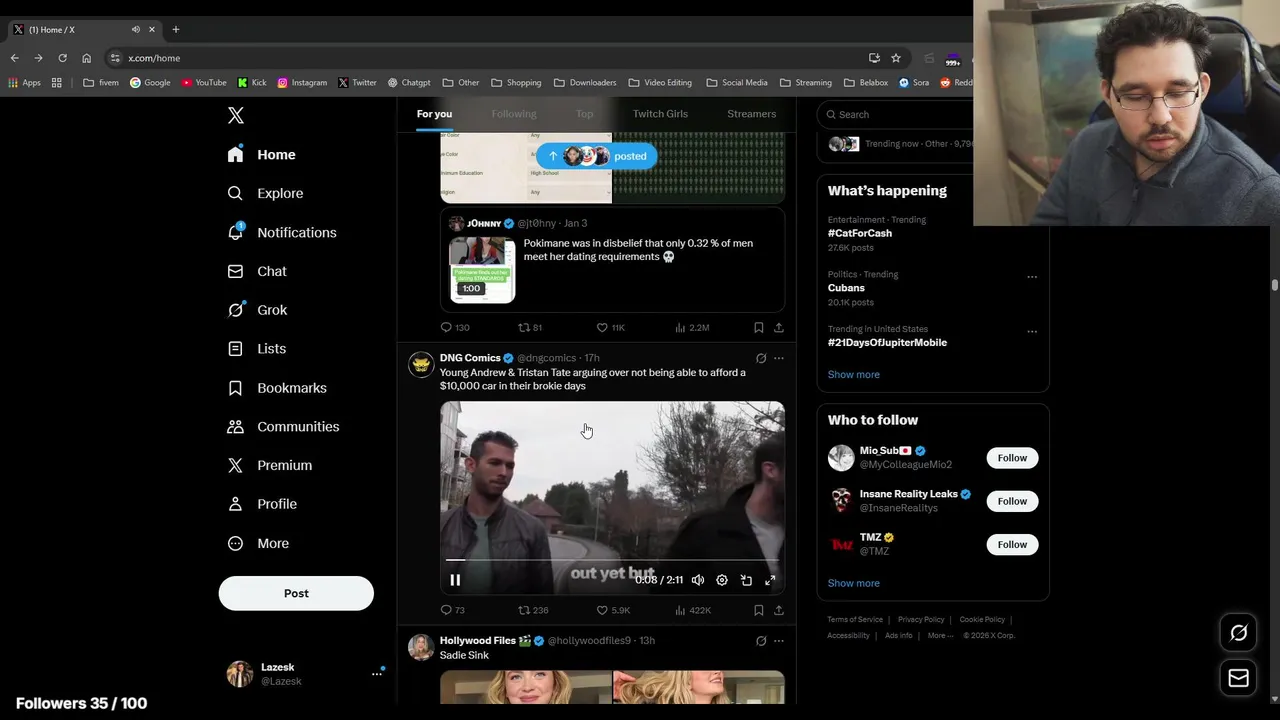Open Communities page

[283, 427]
